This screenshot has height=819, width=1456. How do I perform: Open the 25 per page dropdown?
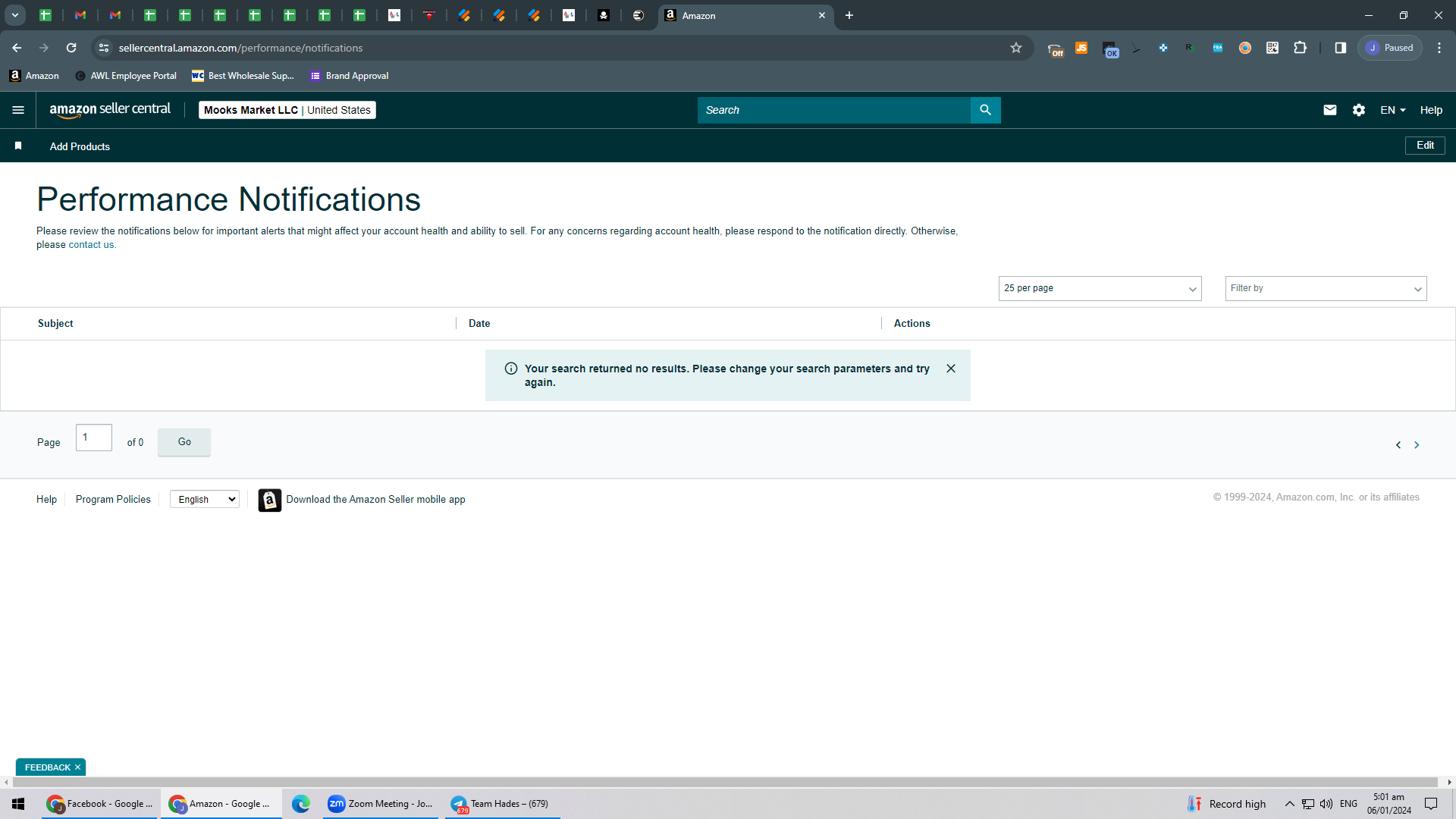pyautogui.click(x=1100, y=288)
